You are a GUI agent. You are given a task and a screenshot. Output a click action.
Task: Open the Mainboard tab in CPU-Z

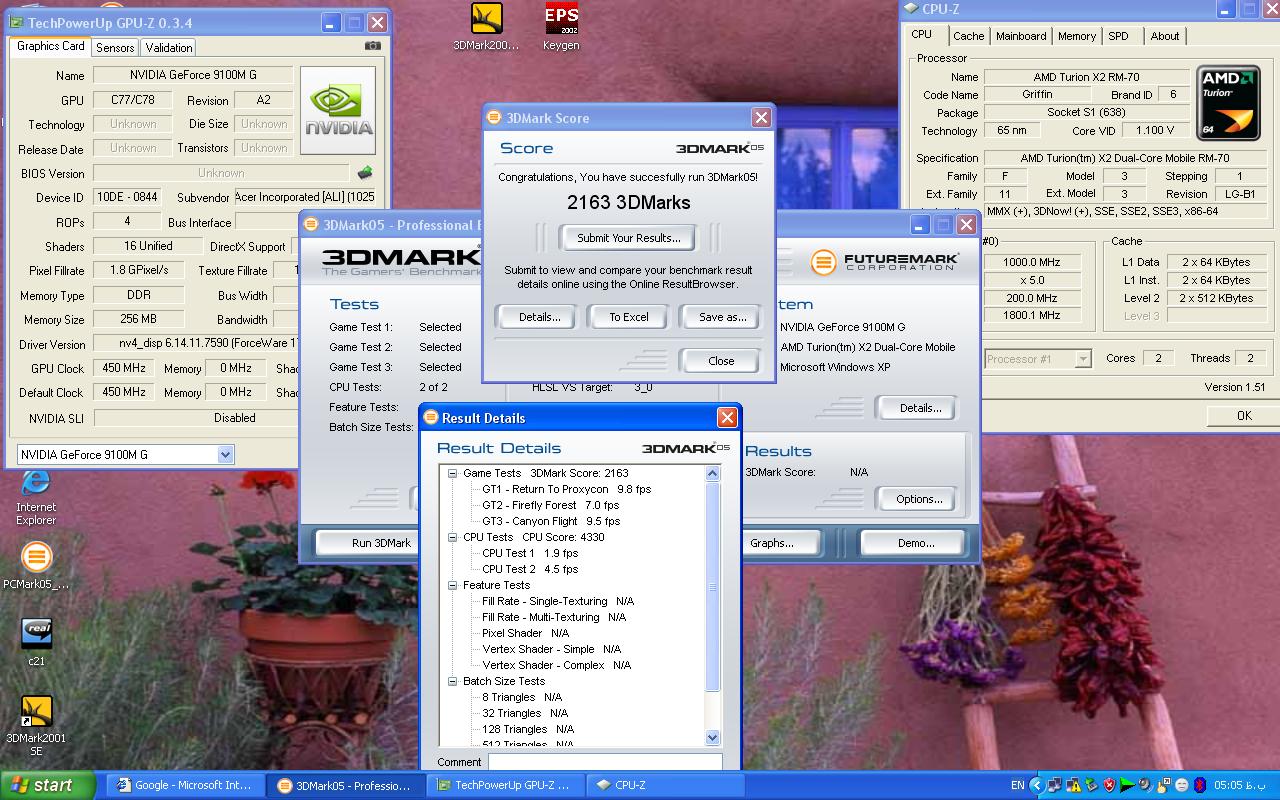1021,36
